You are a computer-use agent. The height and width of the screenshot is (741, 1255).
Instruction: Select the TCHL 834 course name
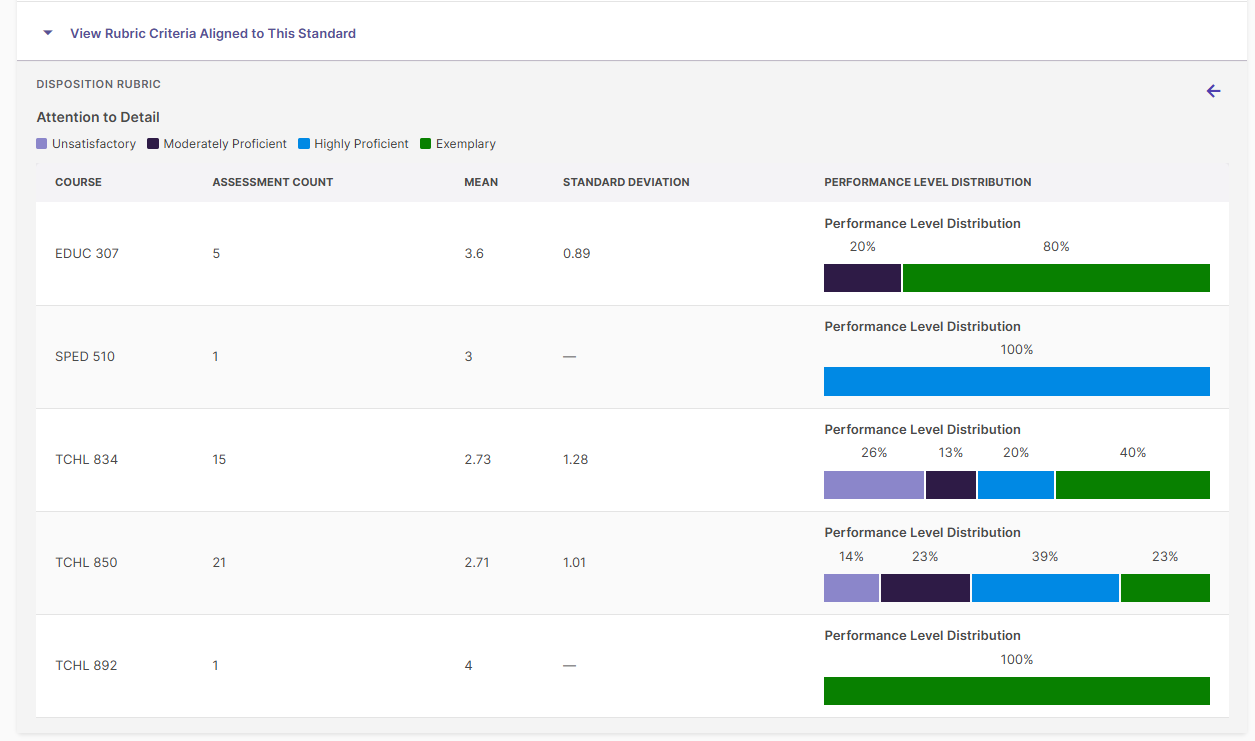coord(86,460)
